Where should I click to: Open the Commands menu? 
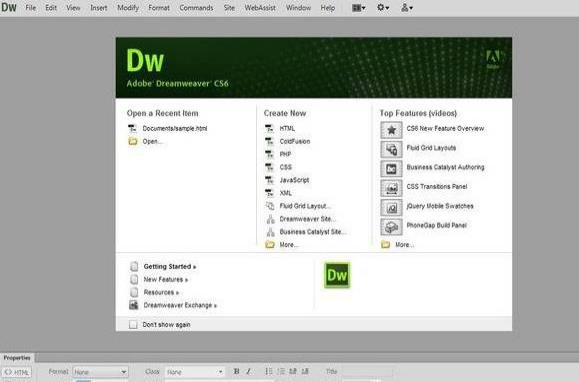point(196,8)
